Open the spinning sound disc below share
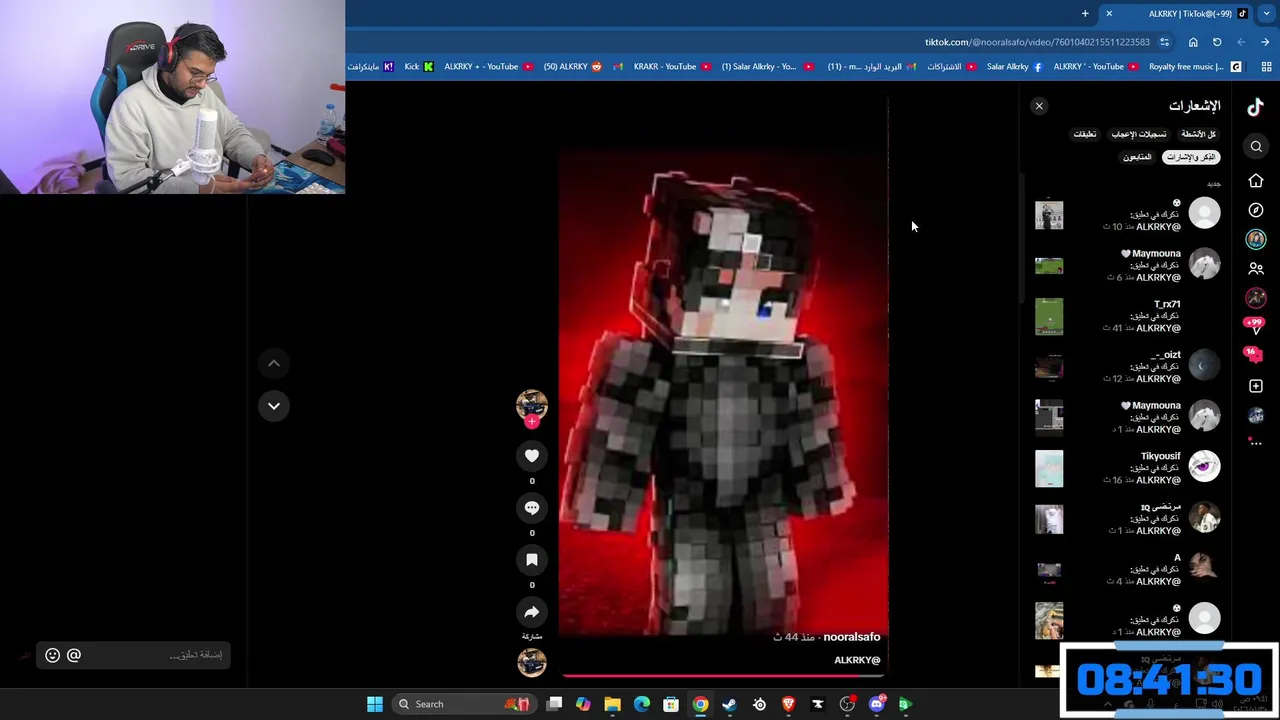The width and height of the screenshot is (1280, 720). click(532, 662)
